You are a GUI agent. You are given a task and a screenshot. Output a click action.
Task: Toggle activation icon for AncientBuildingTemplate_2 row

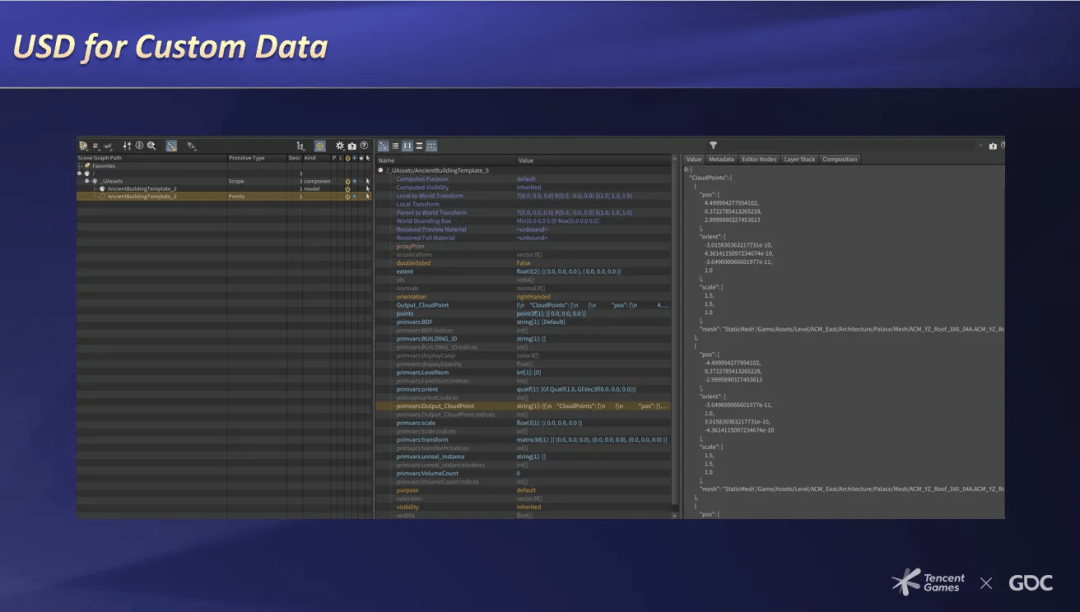pyautogui.click(x=347, y=189)
